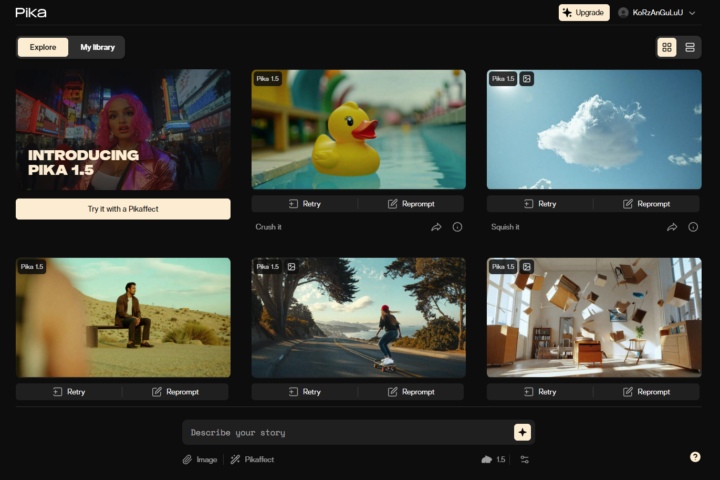Click the Upgrade button
This screenshot has height=480, width=720.
(584, 12)
